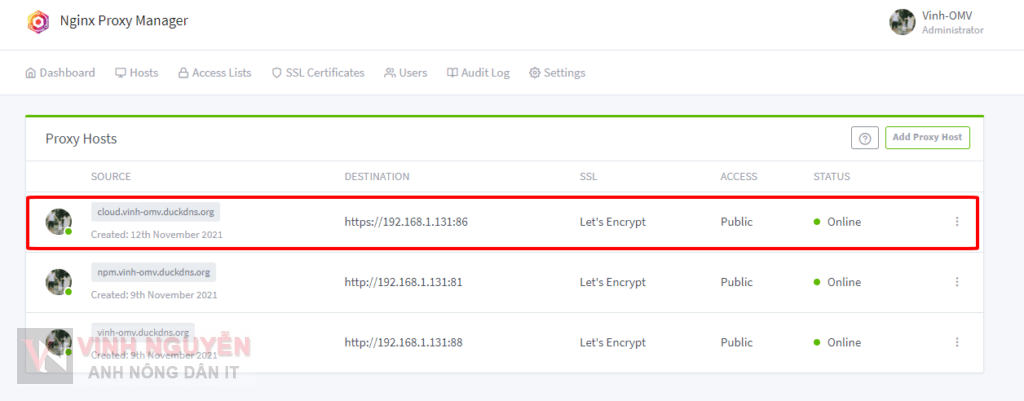This screenshot has width=1024, height=401.
Task: Click the ACCESS column header
Action: pos(739,176)
